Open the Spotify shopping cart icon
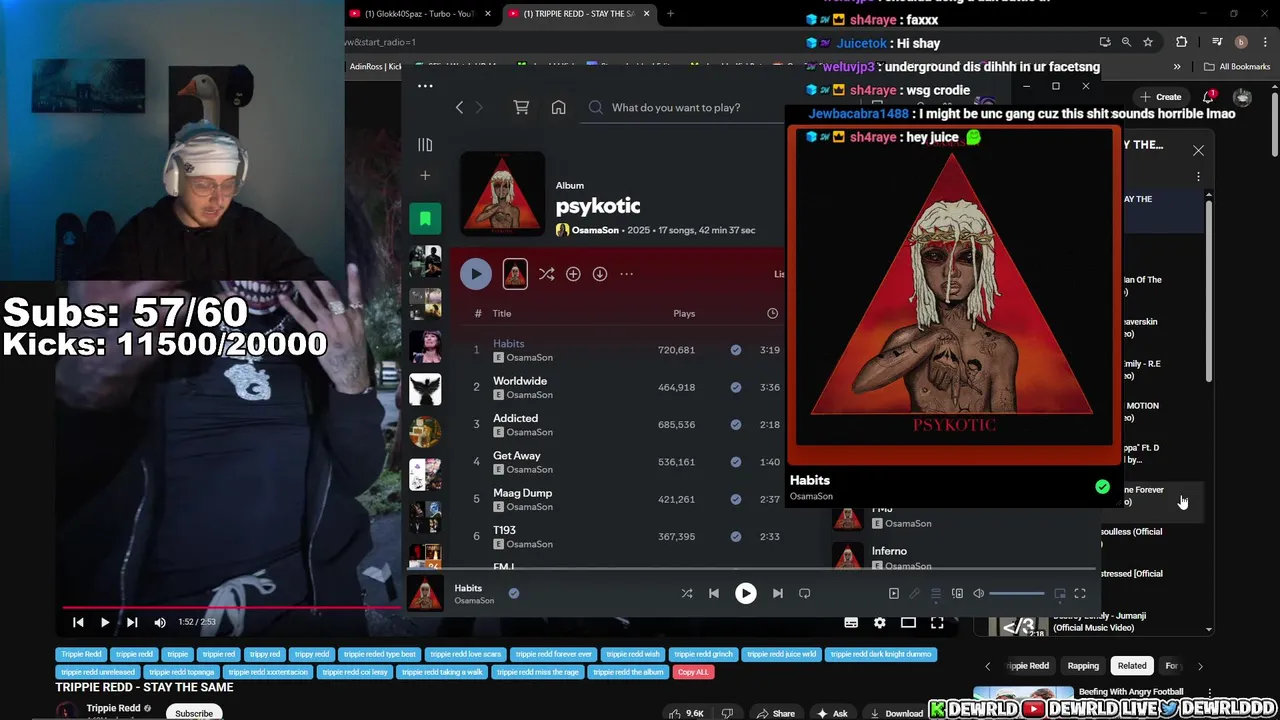Viewport: 1280px width, 720px height. click(521, 107)
